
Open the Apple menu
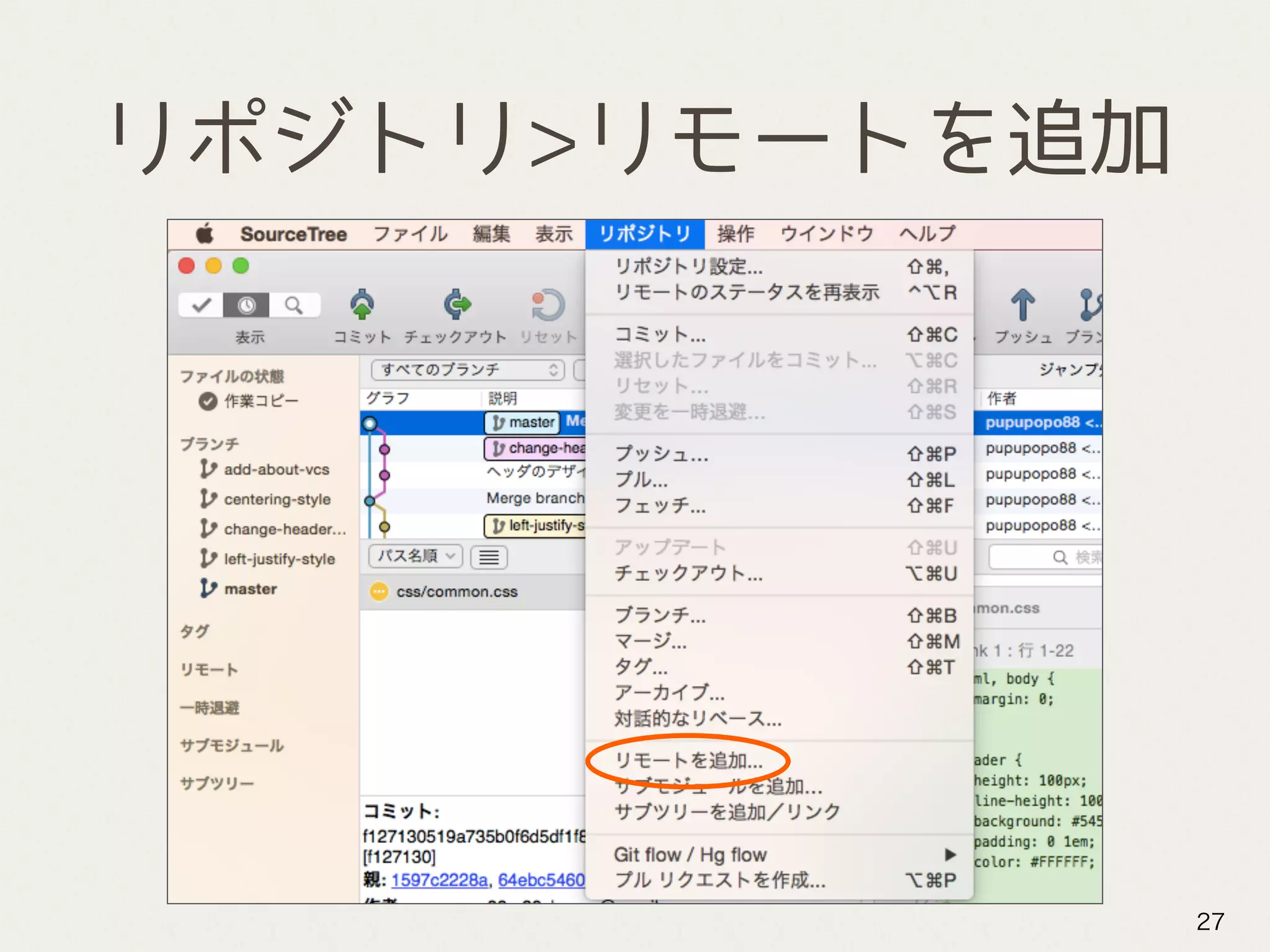tap(205, 234)
